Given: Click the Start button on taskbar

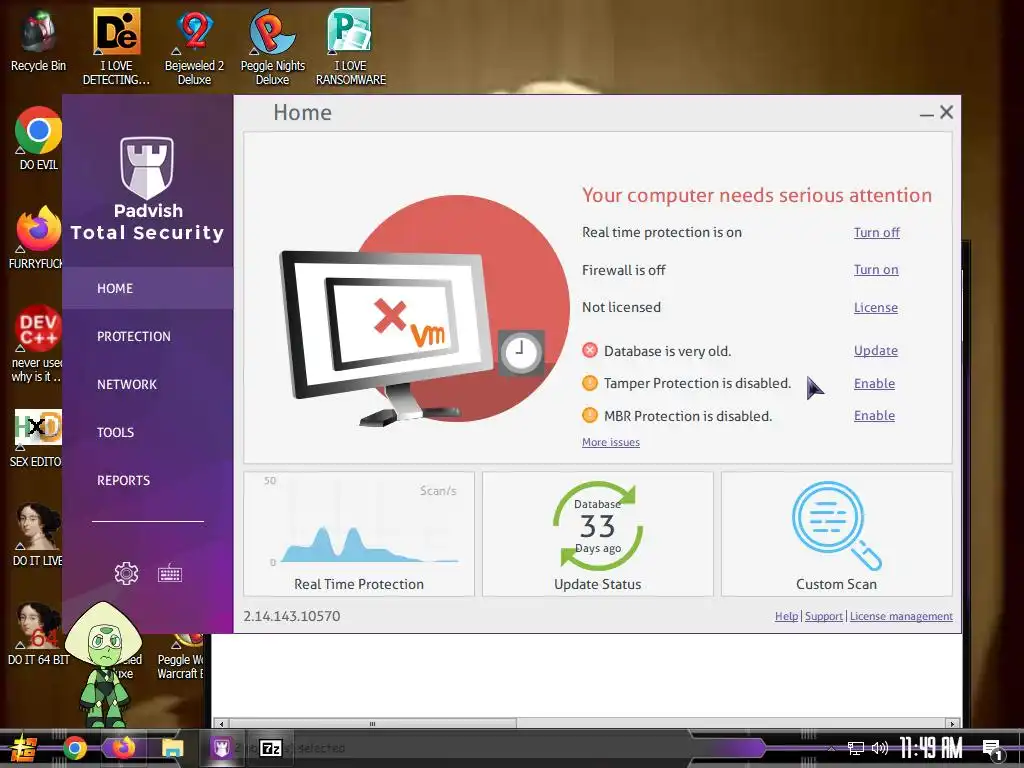Looking at the screenshot, I should pyautogui.click(x=24, y=748).
